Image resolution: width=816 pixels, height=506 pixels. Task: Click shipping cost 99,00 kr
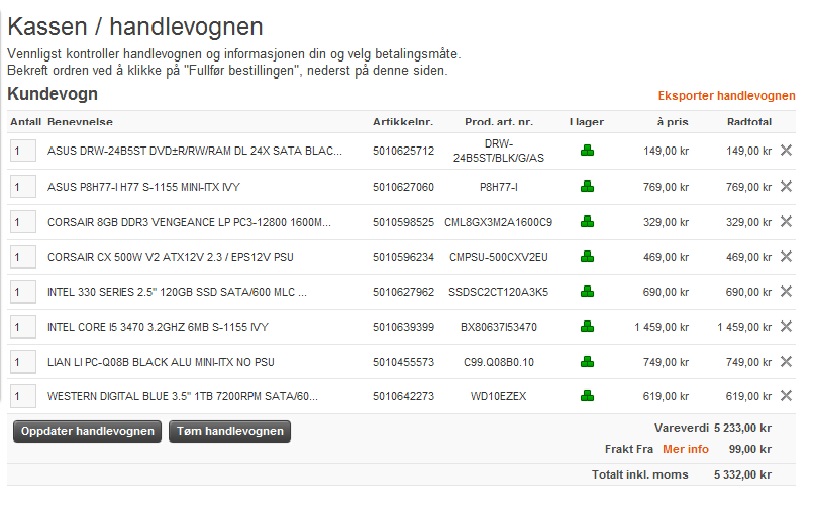(x=750, y=449)
